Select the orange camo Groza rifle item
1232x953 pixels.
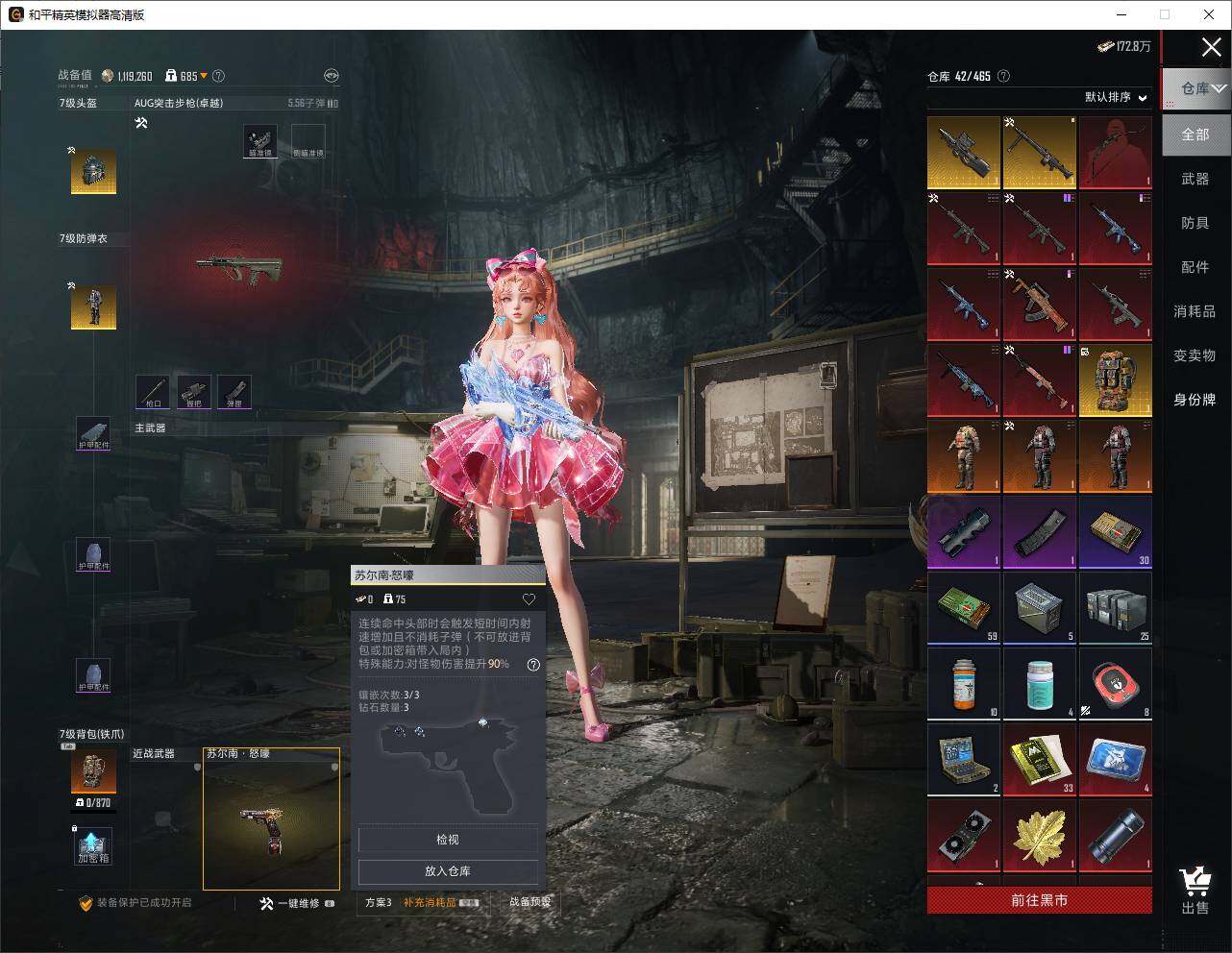coord(1040,305)
